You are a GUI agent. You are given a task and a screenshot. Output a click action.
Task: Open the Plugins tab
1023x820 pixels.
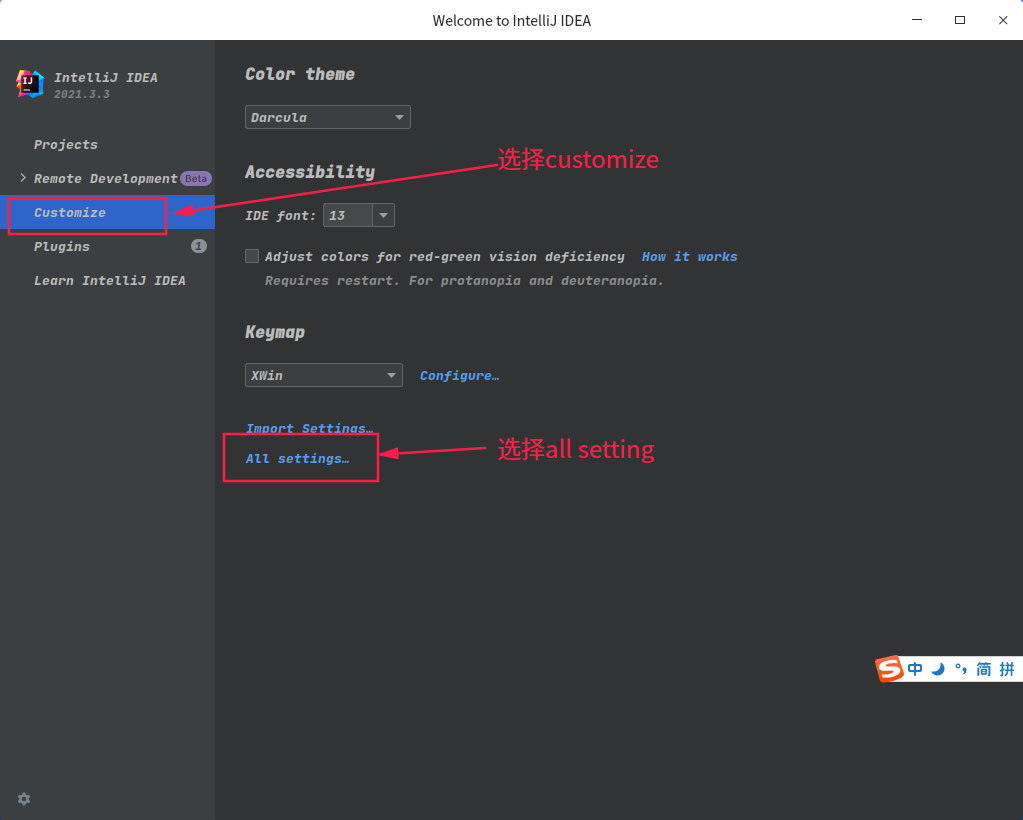[107, 246]
